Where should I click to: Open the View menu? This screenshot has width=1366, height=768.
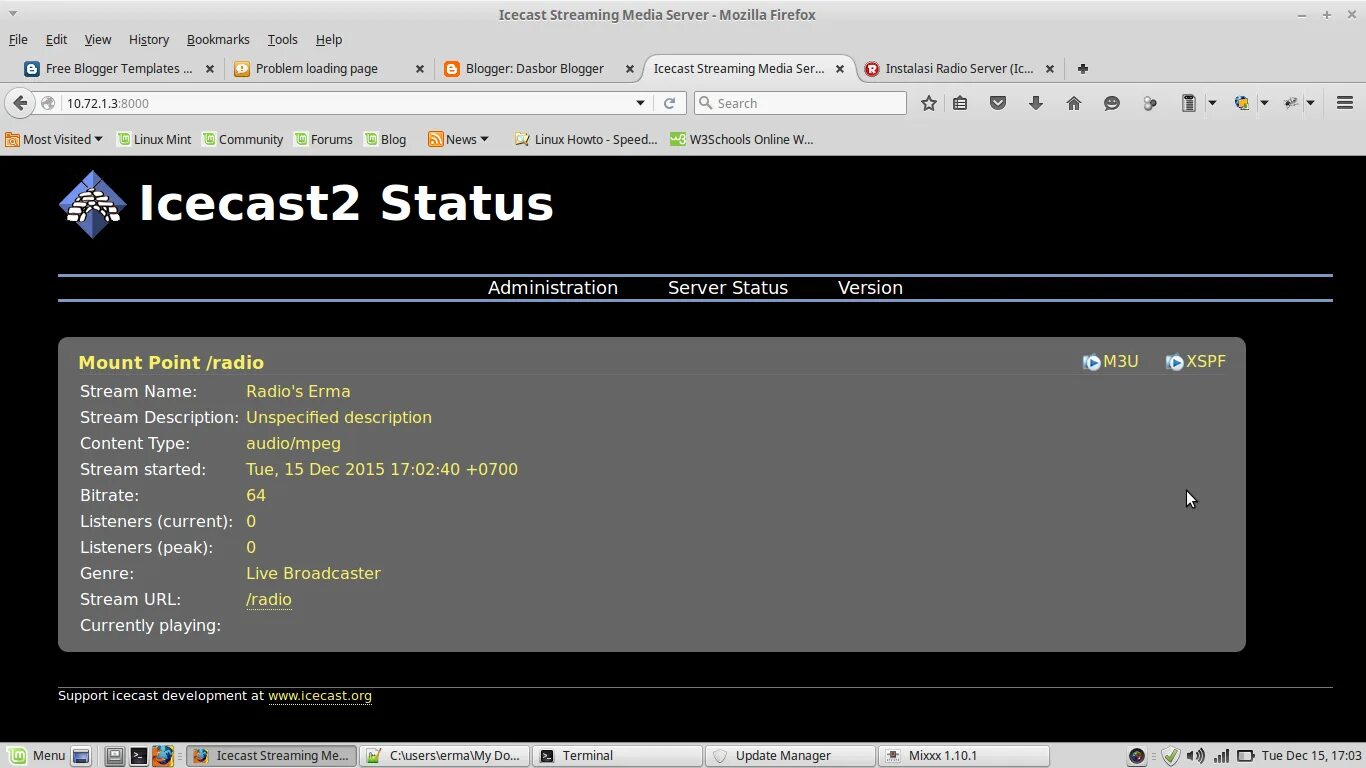97,40
